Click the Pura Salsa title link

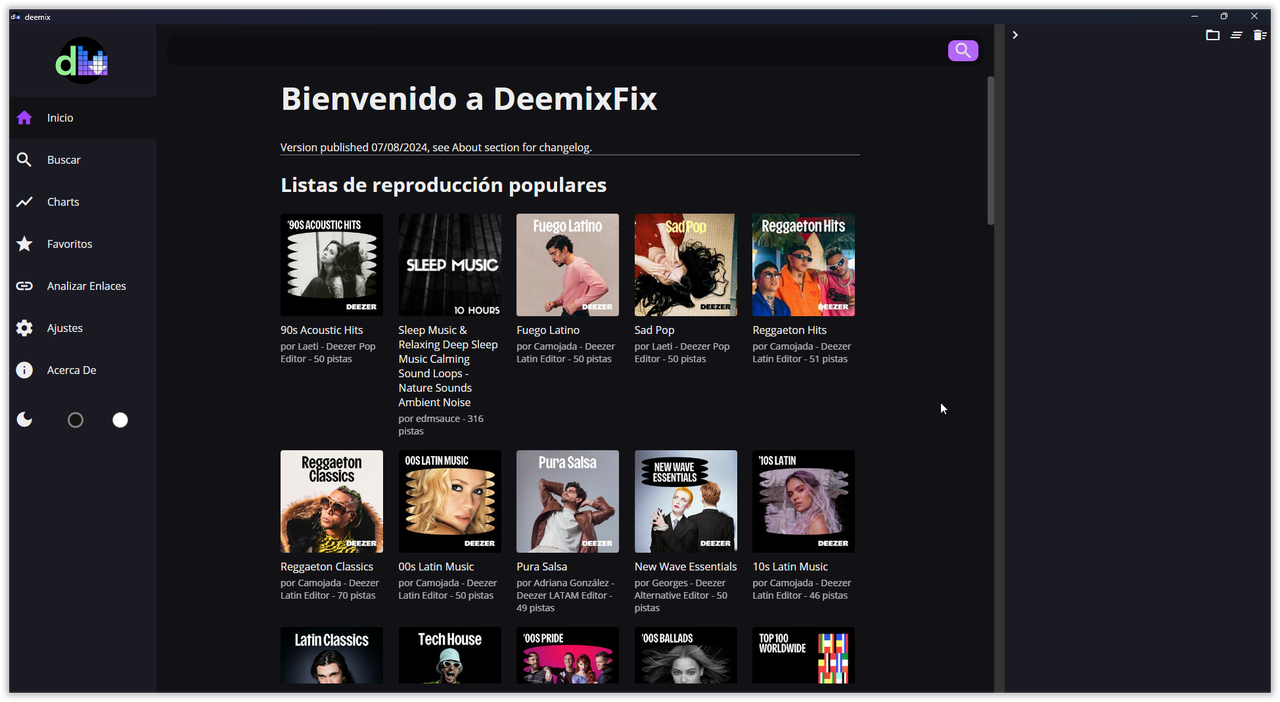pyautogui.click(x=542, y=567)
